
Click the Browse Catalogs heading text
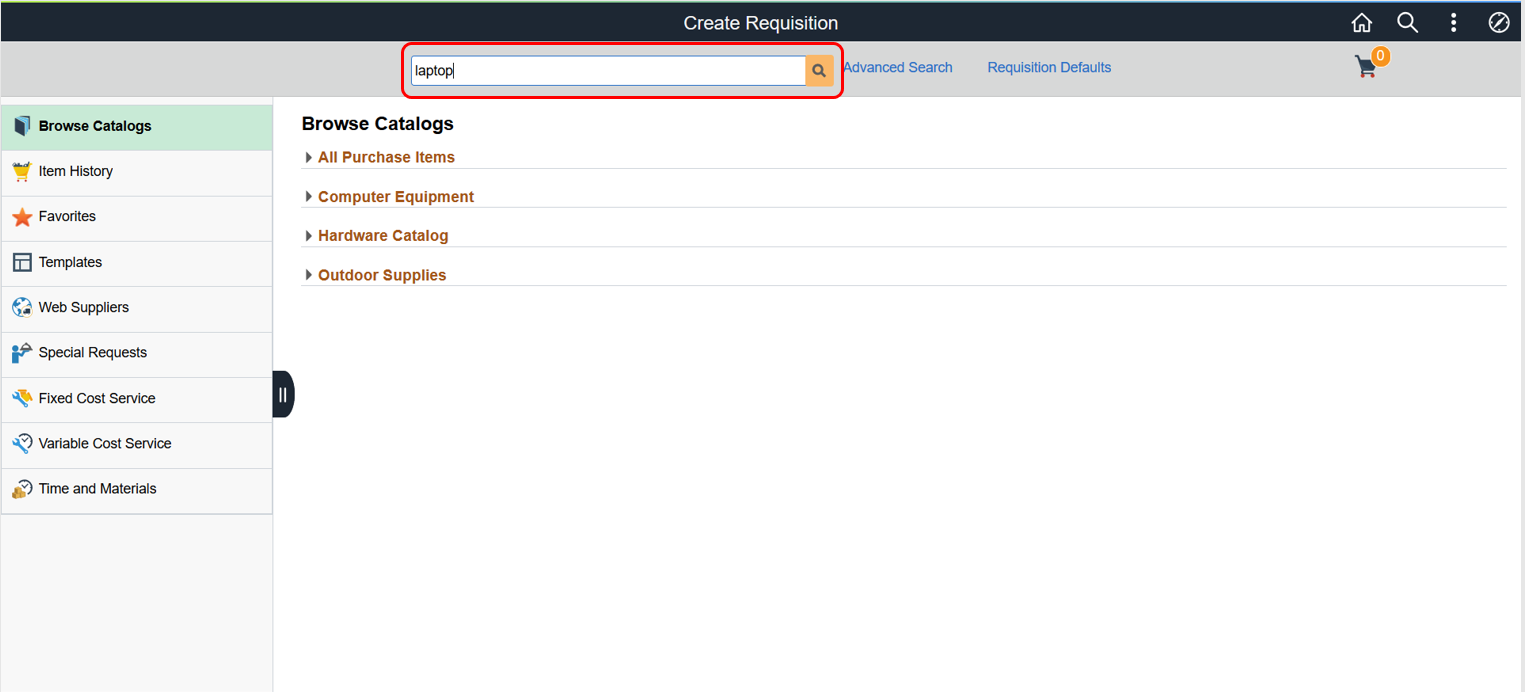tap(378, 124)
